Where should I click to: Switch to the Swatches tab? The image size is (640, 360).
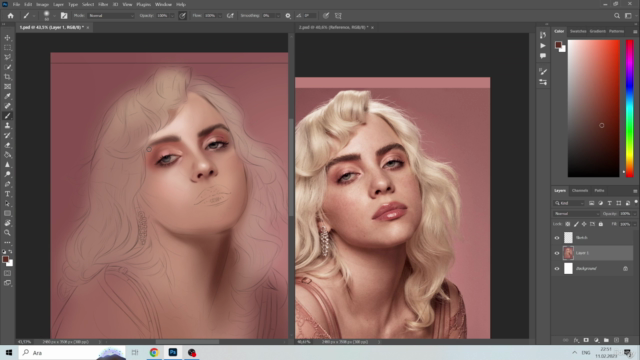pos(578,31)
